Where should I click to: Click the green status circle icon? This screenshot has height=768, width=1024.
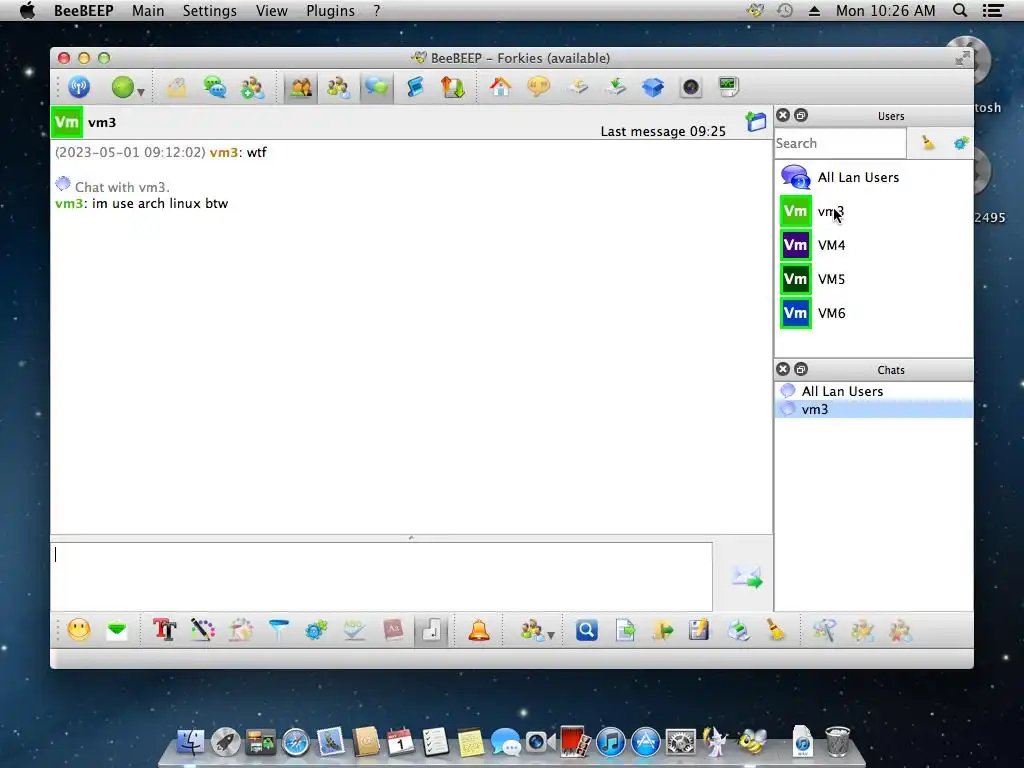tap(123, 87)
